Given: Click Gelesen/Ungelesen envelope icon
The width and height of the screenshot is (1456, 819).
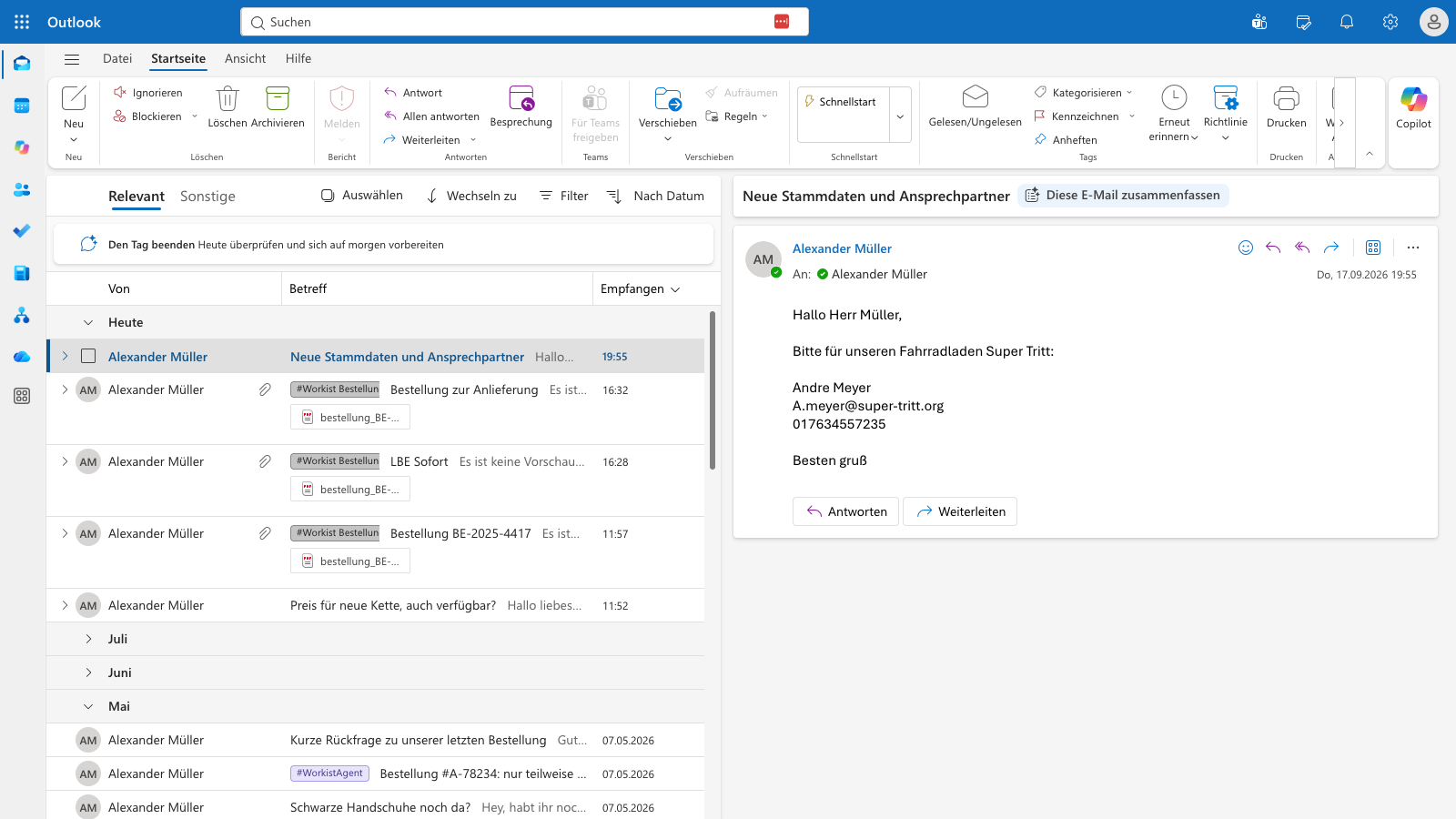Looking at the screenshot, I should (x=976, y=107).
